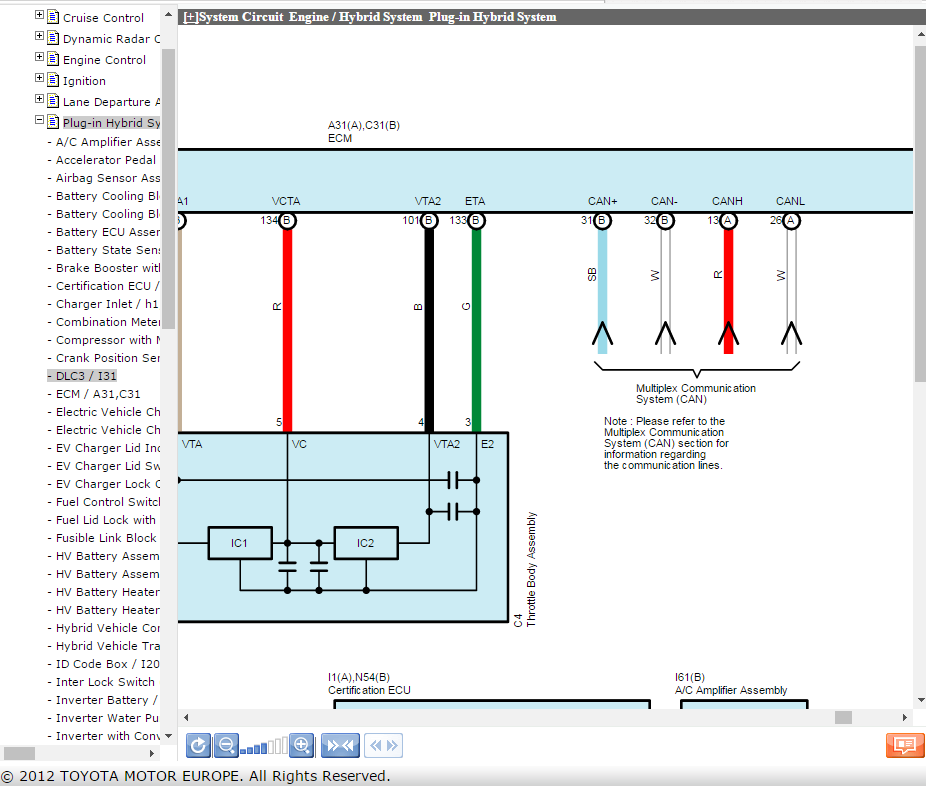This screenshot has height=786, width=926.
Task: Click the rotate/reset diagram view icon
Action: (198, 745)
